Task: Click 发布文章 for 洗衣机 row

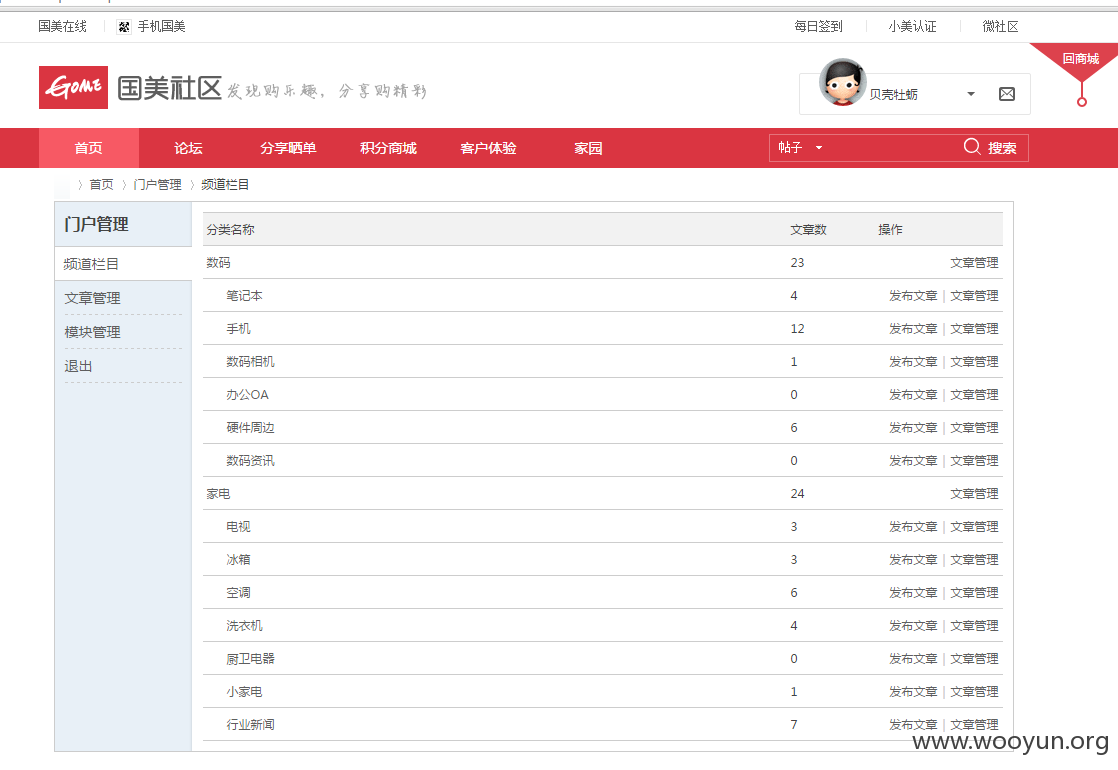Action: (913, 626)
